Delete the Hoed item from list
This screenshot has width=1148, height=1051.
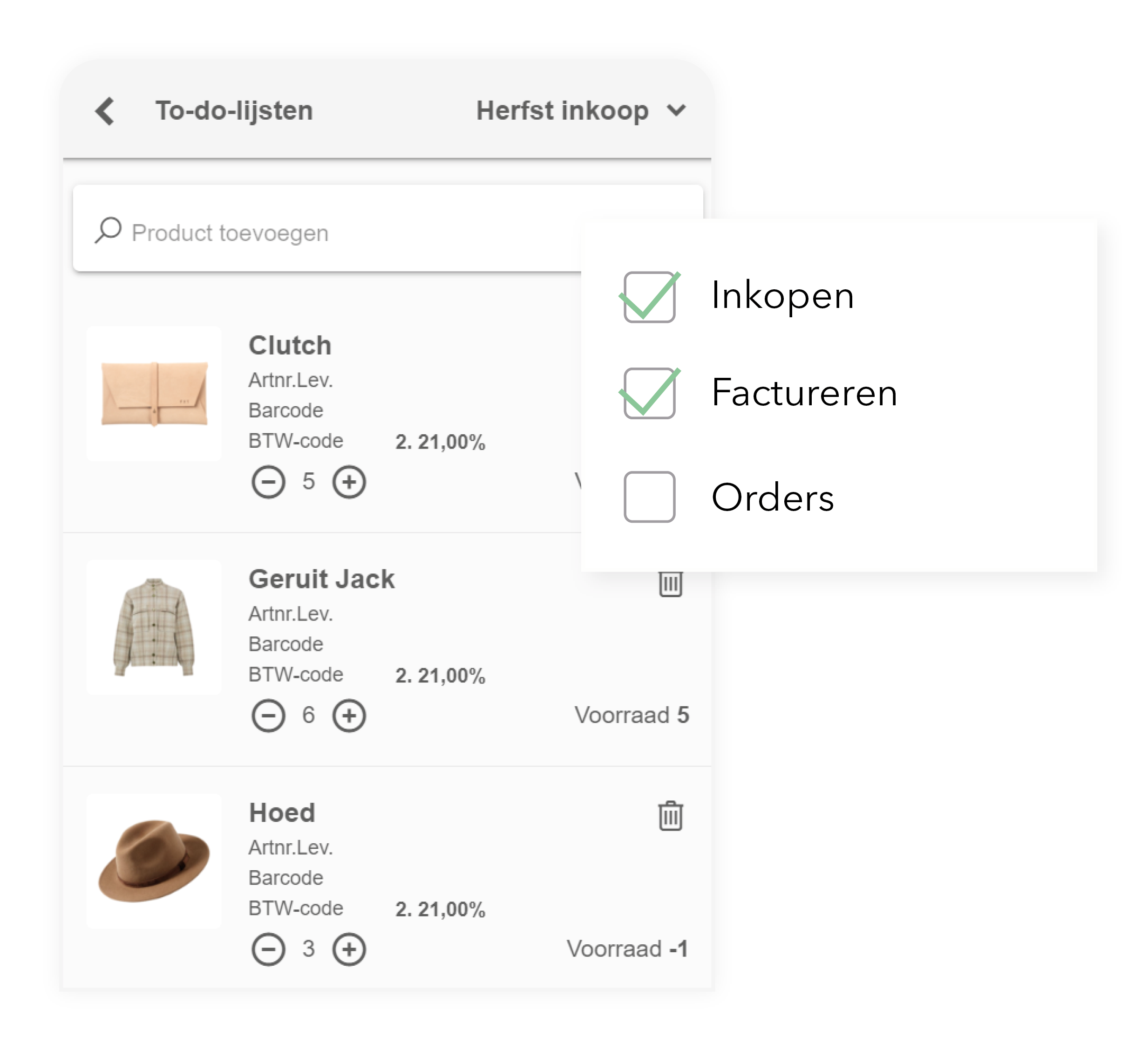pyautogui.click(x=670, y=816)
